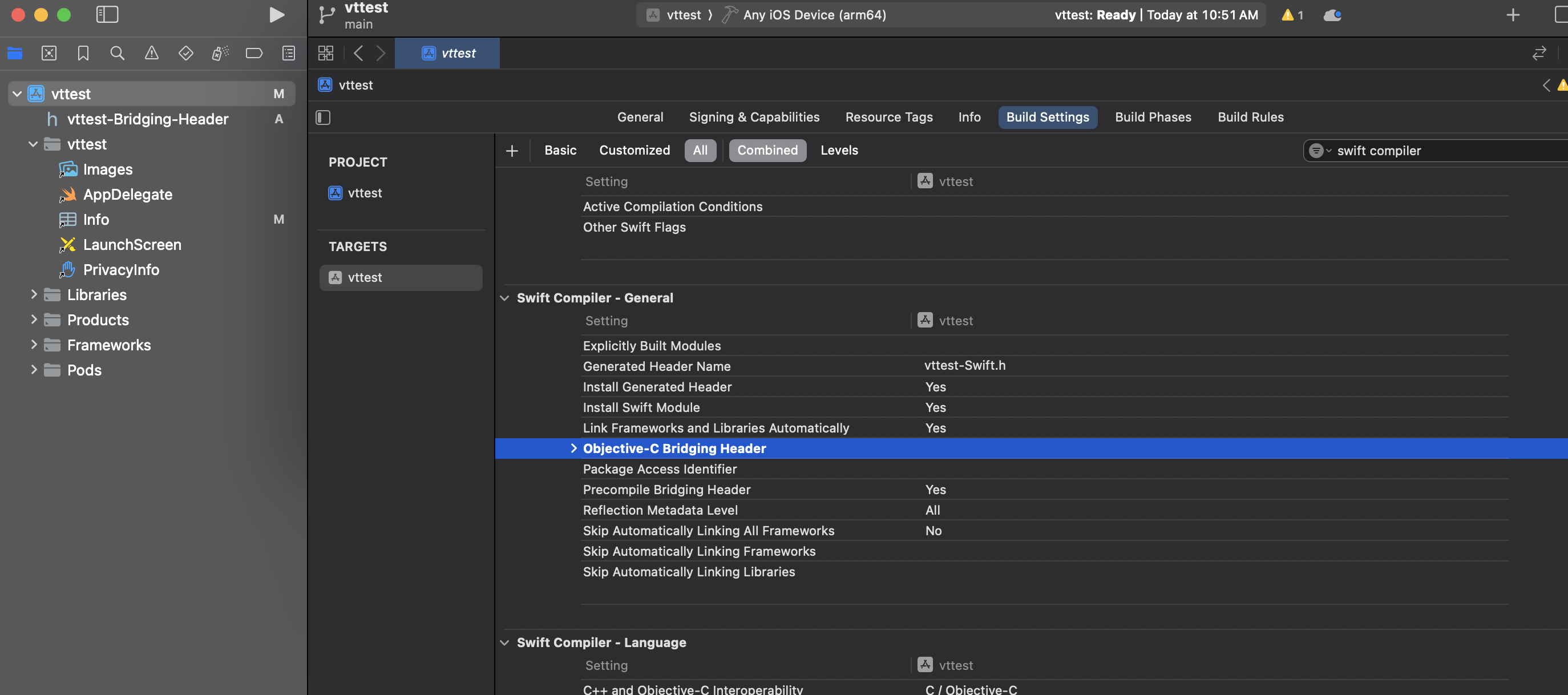The image size is (1568, 695).
Task: Click the editor options swap icon
Action: coord(1539,54)
